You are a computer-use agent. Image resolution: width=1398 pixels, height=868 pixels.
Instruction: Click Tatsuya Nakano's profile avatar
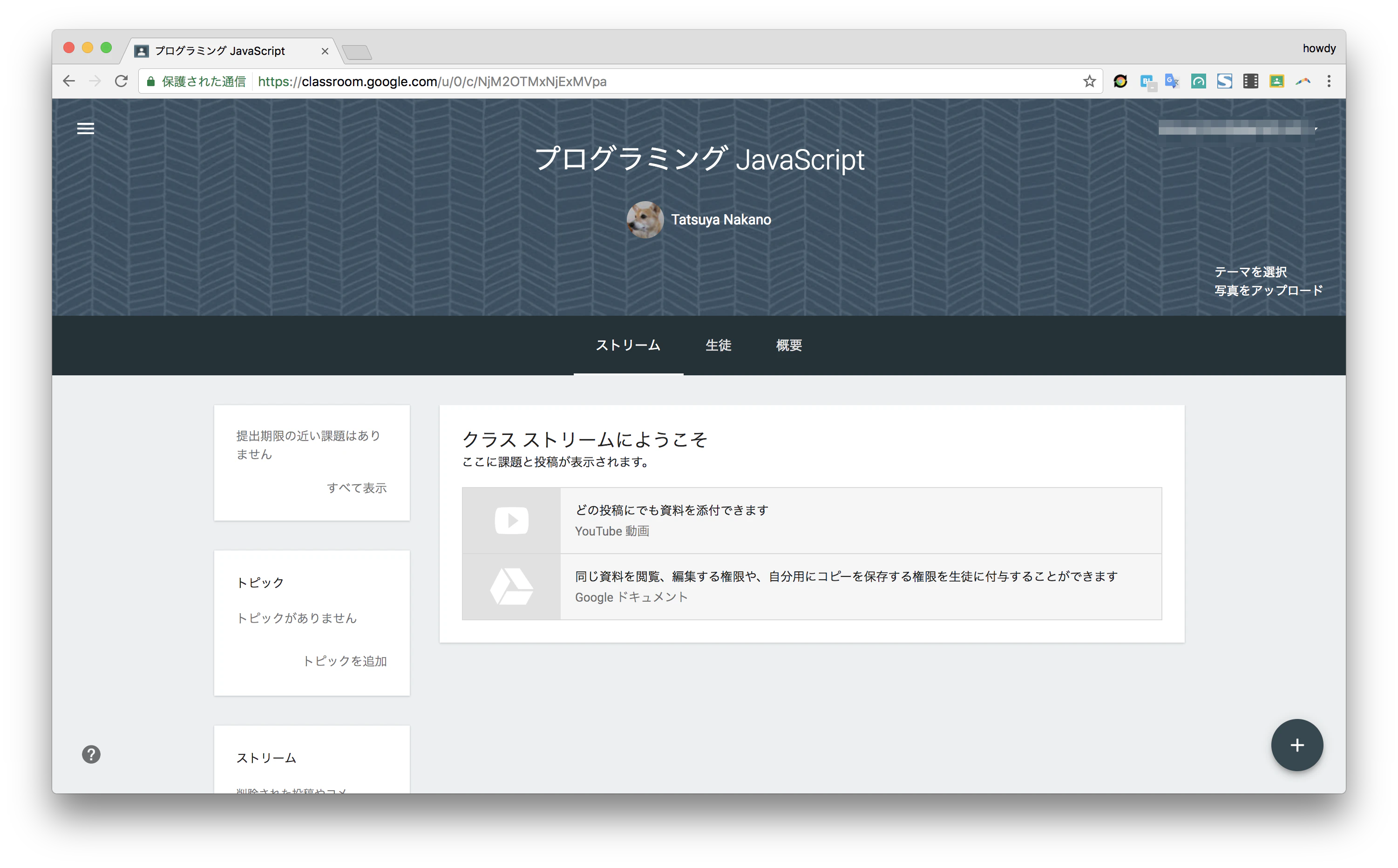[645, 219]
